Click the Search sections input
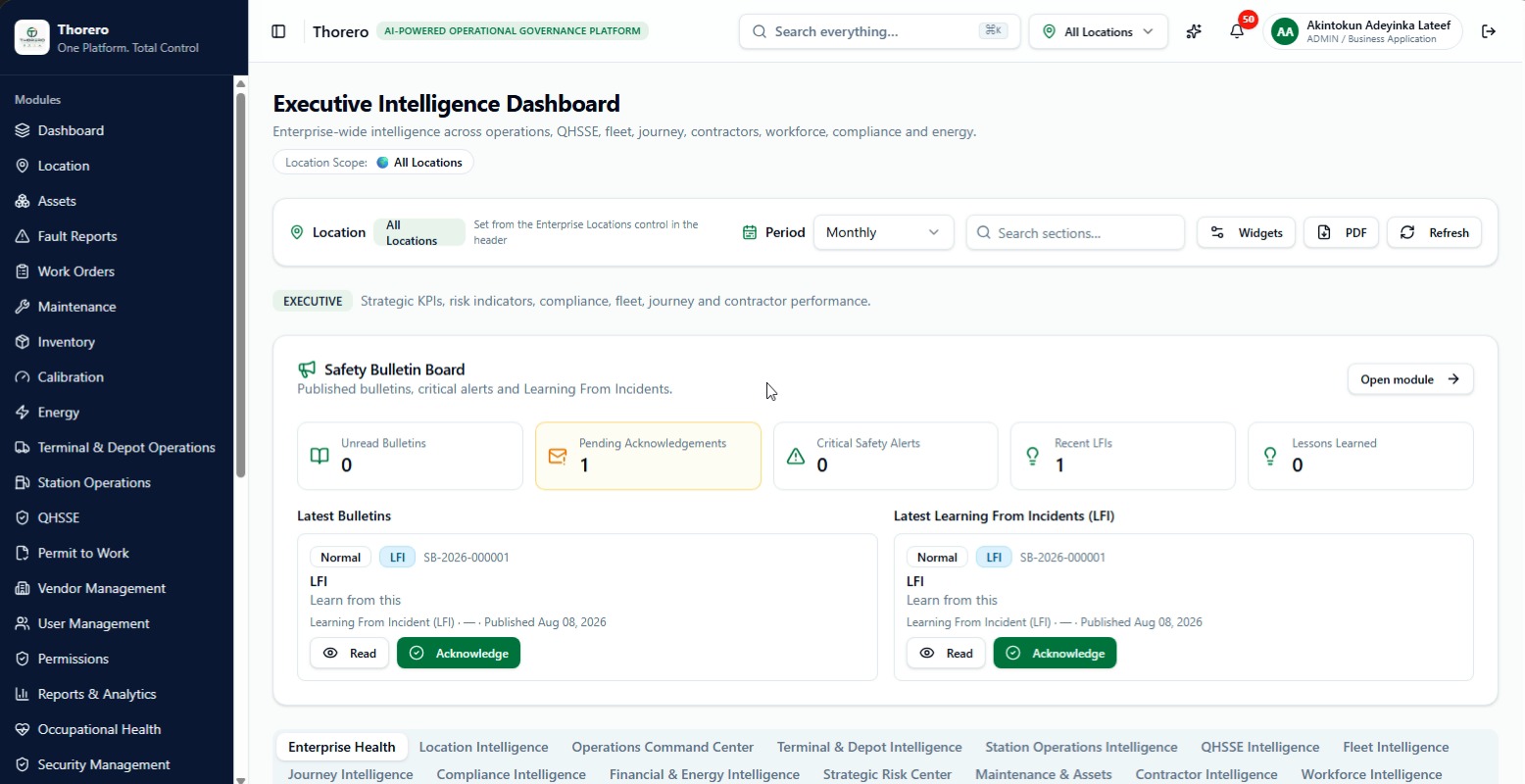The height and width of the screenshot is (784, 1525). (1075, 232)
